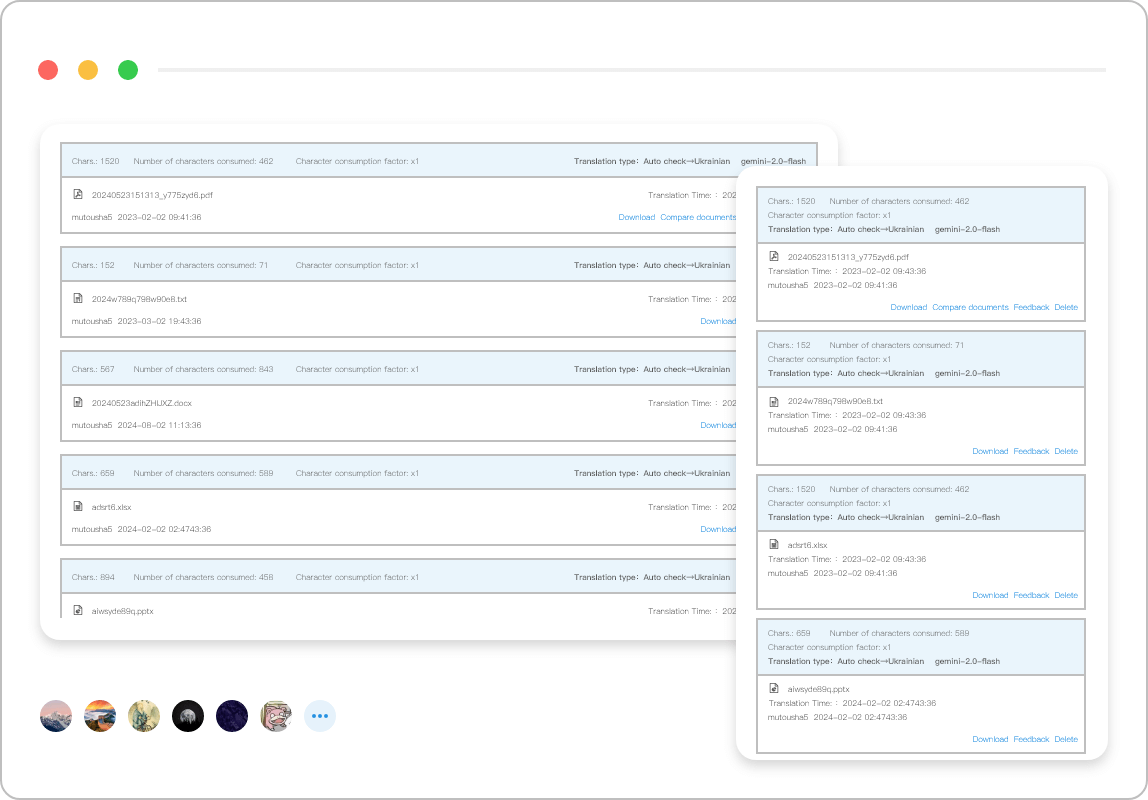Open Feedback for the txt file in the right panel
This screenshot has width=1148, height=800.
click(1031, 452)
